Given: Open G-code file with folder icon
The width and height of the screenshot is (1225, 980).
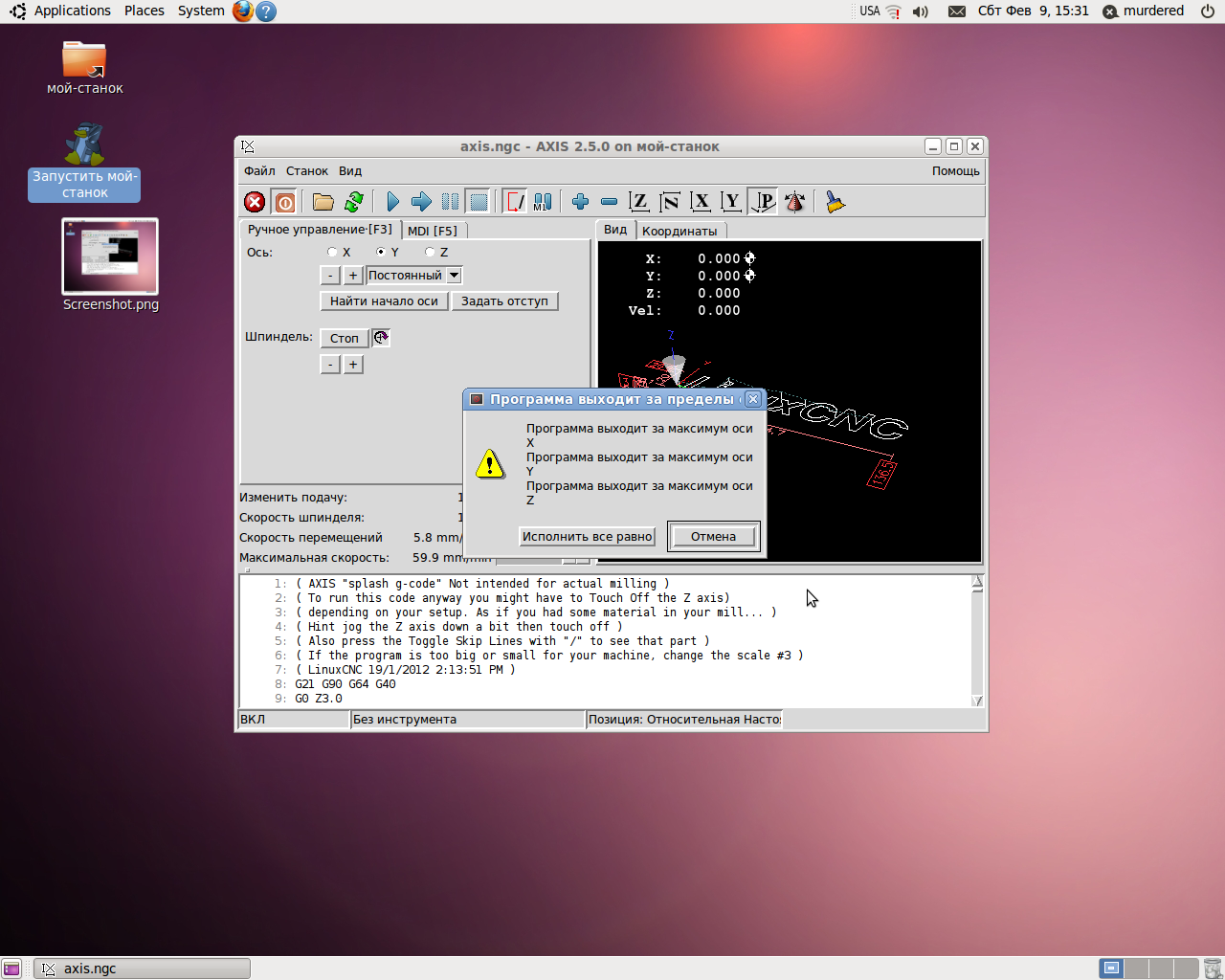Looking at the screenshot, I should (323, 202).
